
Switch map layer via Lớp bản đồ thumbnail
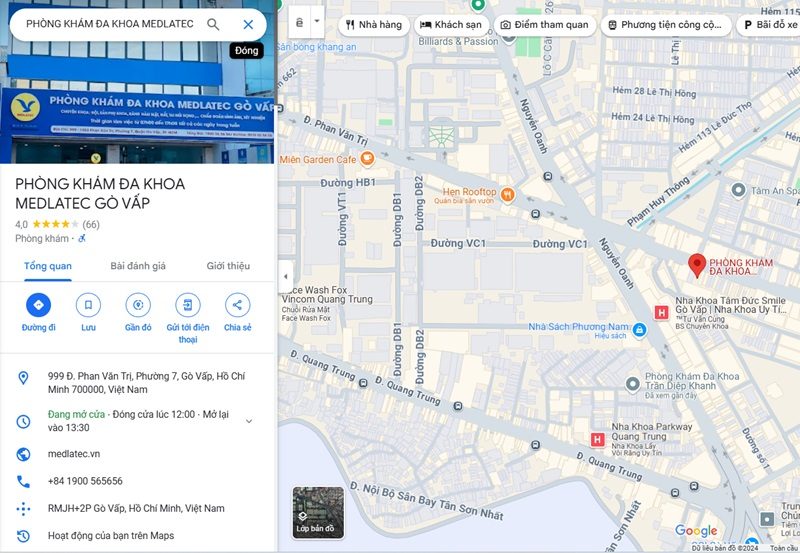coord(318,513)
